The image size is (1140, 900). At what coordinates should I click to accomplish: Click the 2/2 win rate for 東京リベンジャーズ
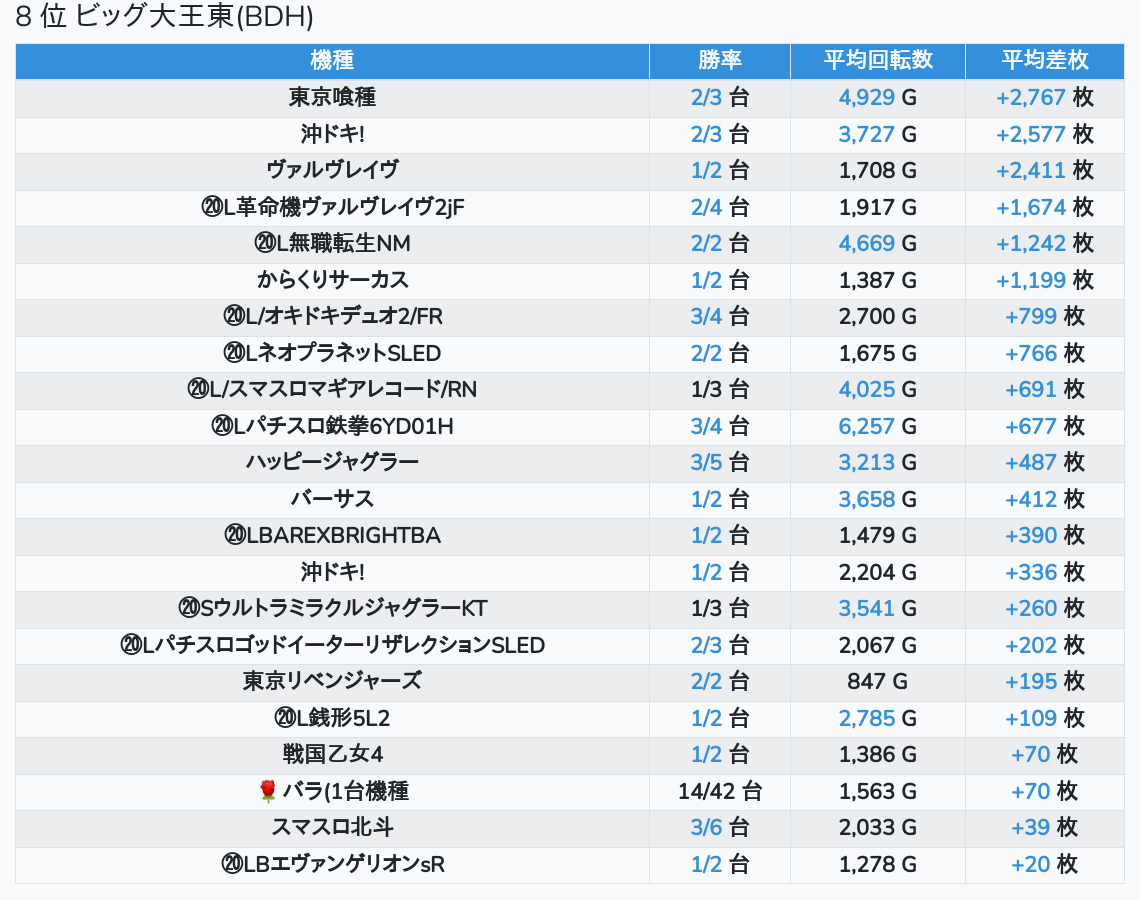coord(706,682)
